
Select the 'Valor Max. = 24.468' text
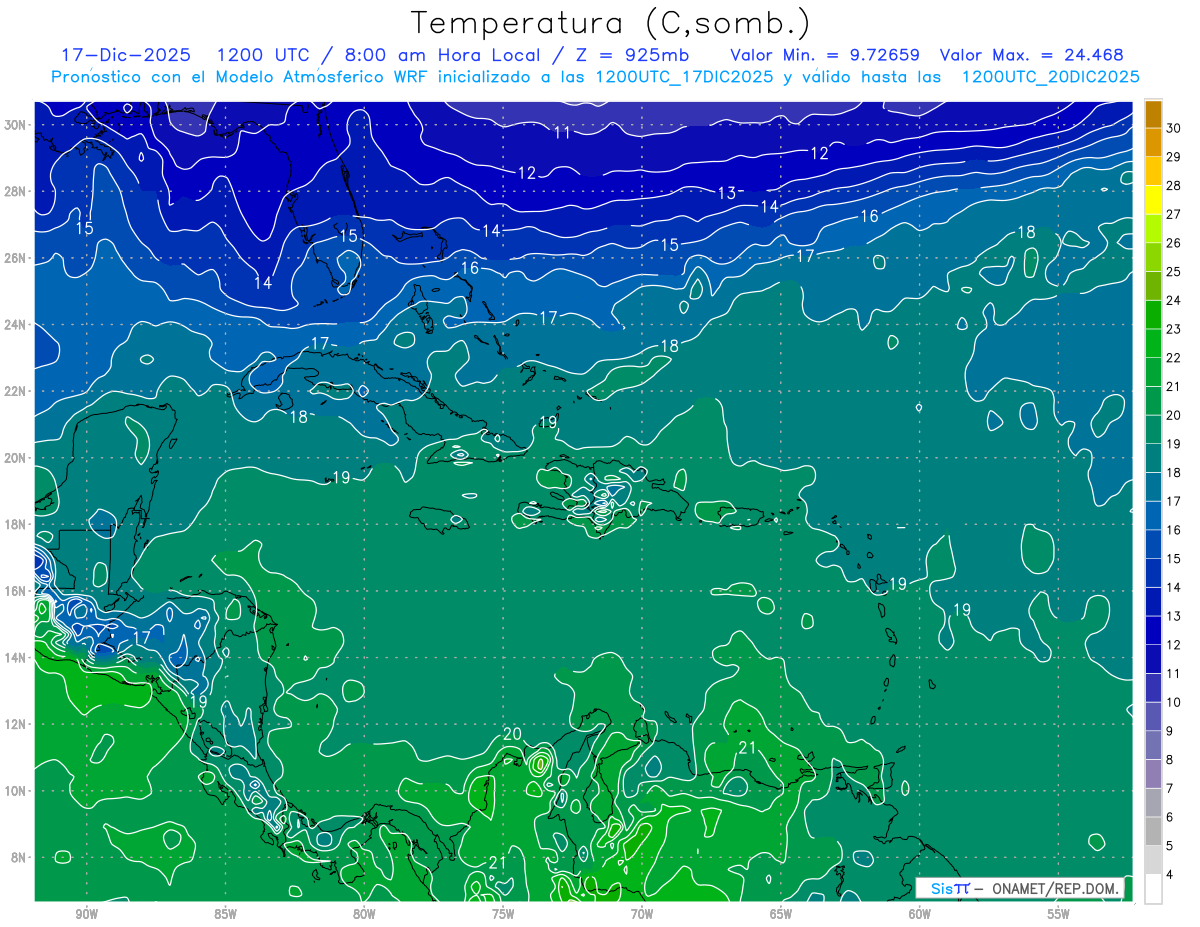coord(1031,55)
